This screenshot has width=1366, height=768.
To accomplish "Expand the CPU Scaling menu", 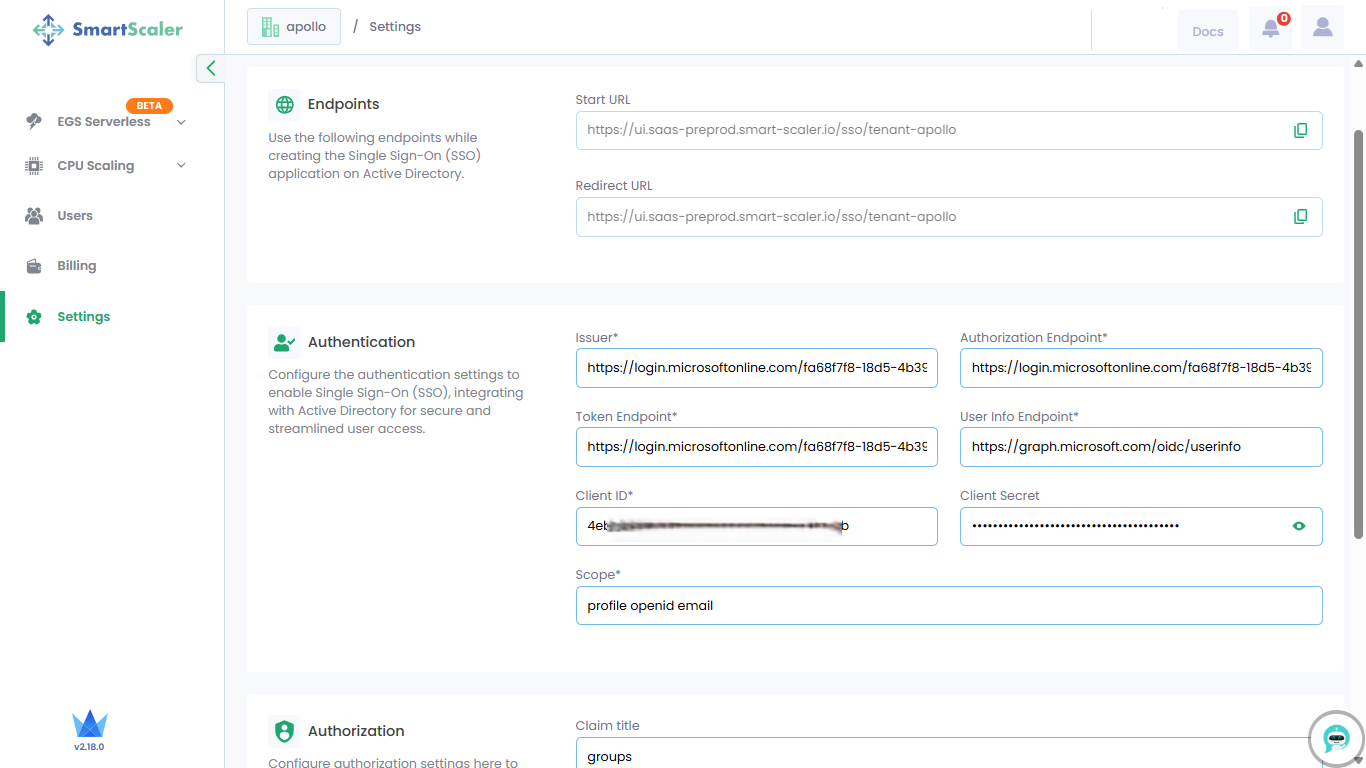I will [181, 166].
